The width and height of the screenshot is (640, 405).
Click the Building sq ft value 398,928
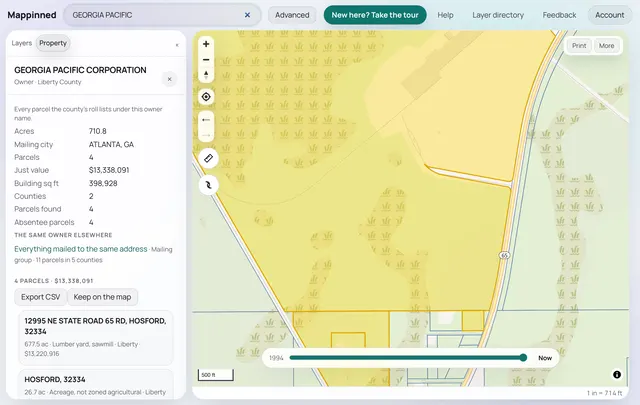[103, 183]
